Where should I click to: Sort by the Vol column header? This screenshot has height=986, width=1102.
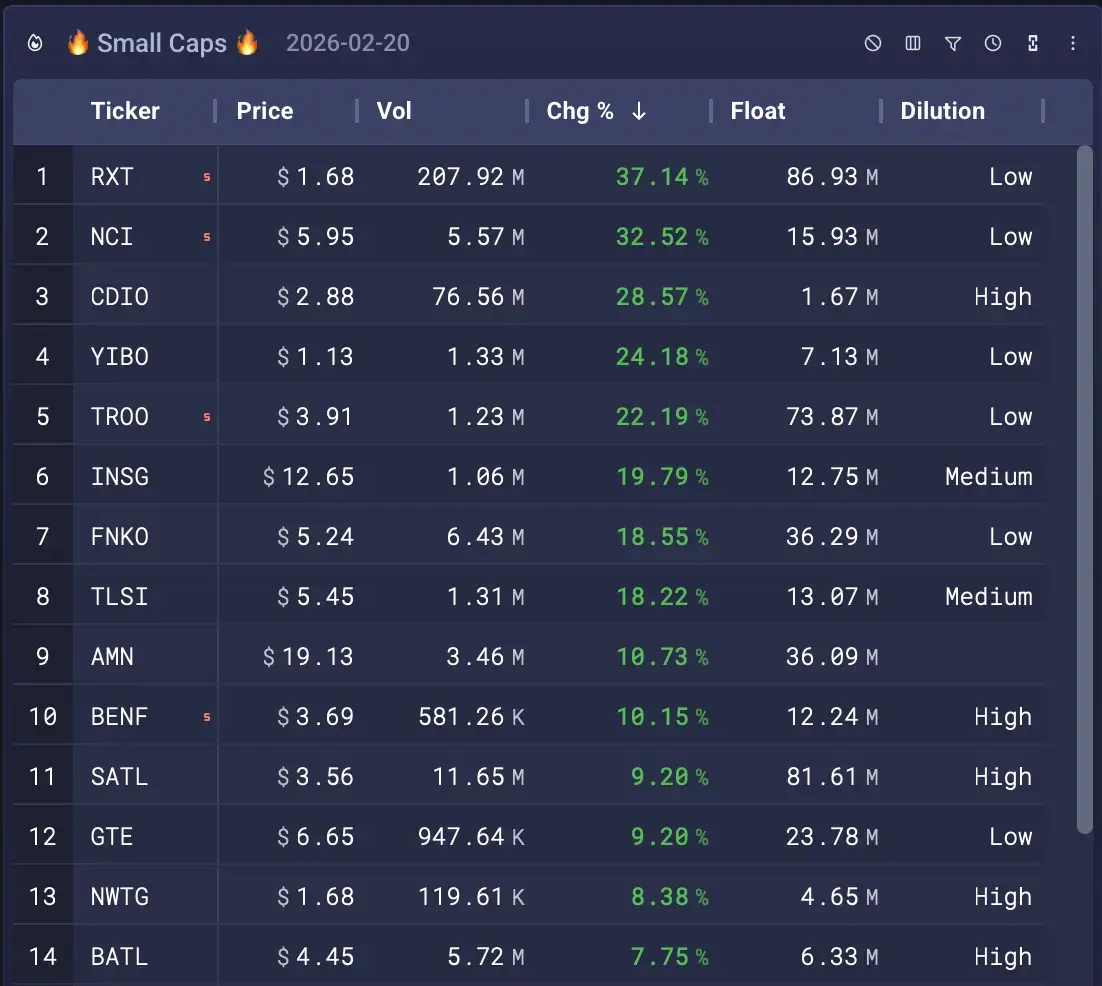[x=394, y=112]
